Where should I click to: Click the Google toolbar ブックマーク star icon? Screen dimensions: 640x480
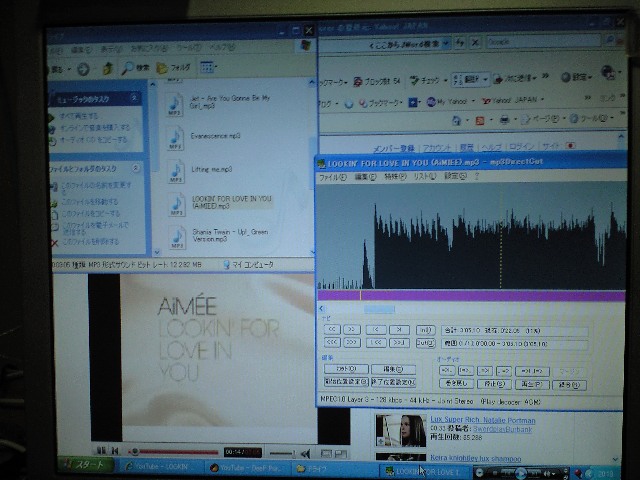(363, 104)
